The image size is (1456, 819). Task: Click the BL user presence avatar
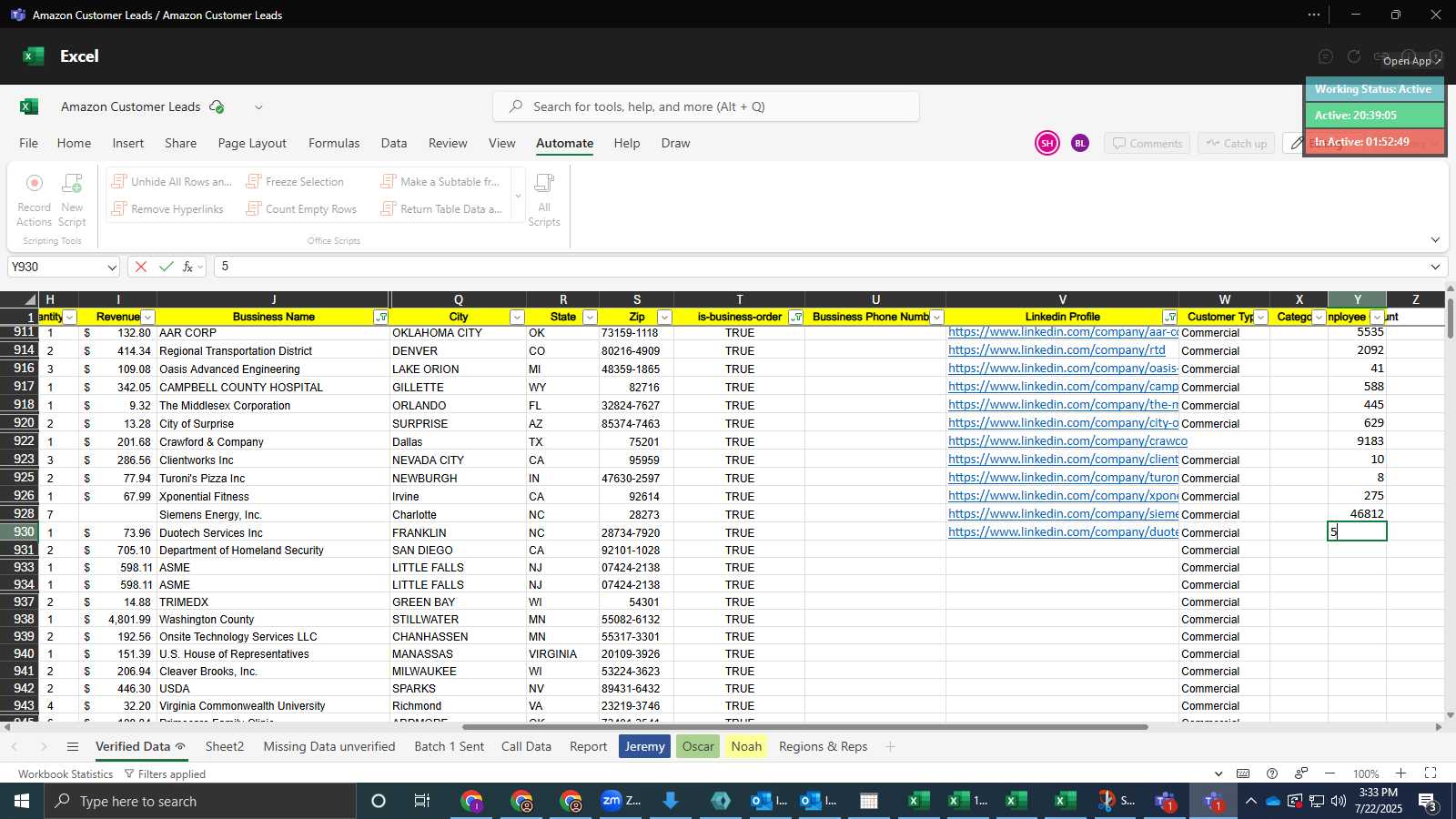click(x=1080, y=143)
